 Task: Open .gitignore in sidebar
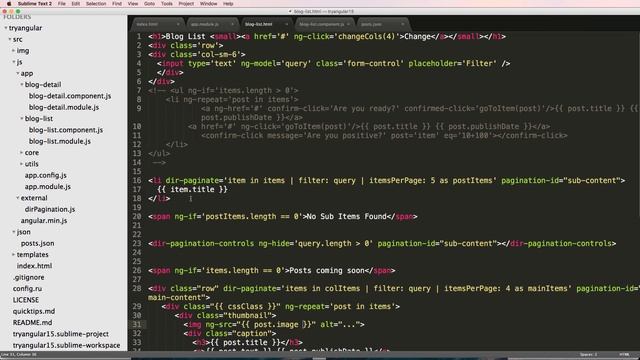click(x=28, y=277)
